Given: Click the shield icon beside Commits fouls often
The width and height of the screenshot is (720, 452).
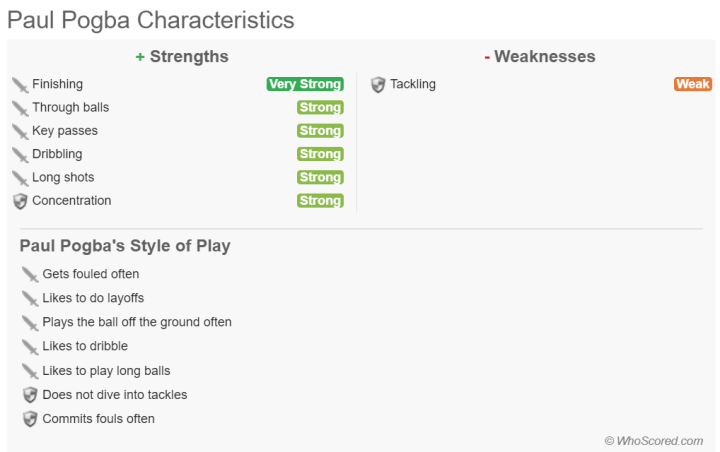Looking at the screenshot, I should pyautogui.click(x=30, y=419).
